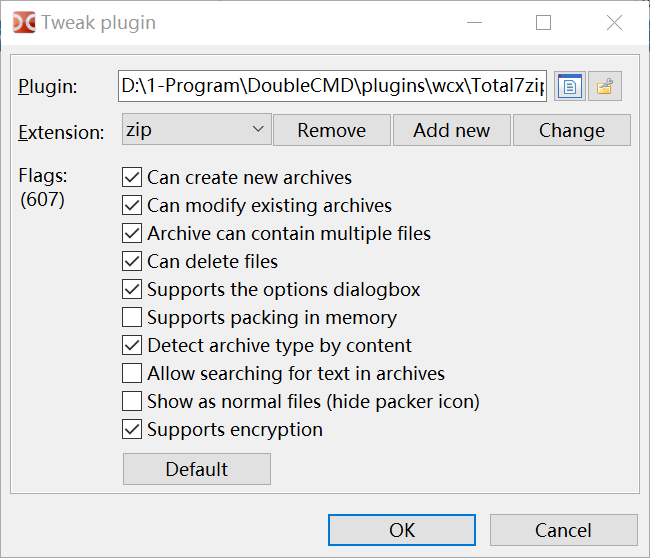Toggle Supports encryption checkbox

(132, 430)
